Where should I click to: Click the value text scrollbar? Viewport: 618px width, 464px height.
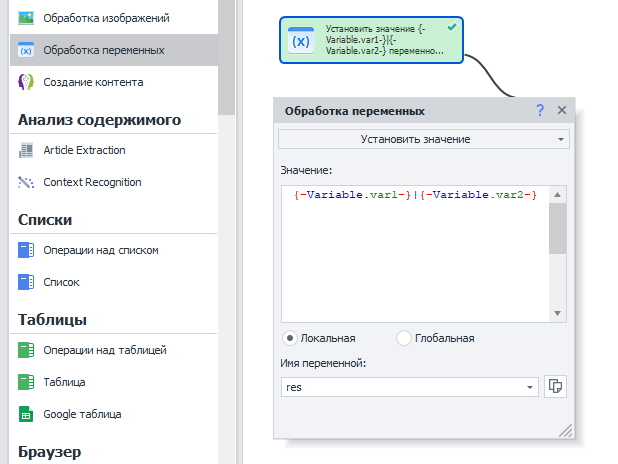(558, 230)
